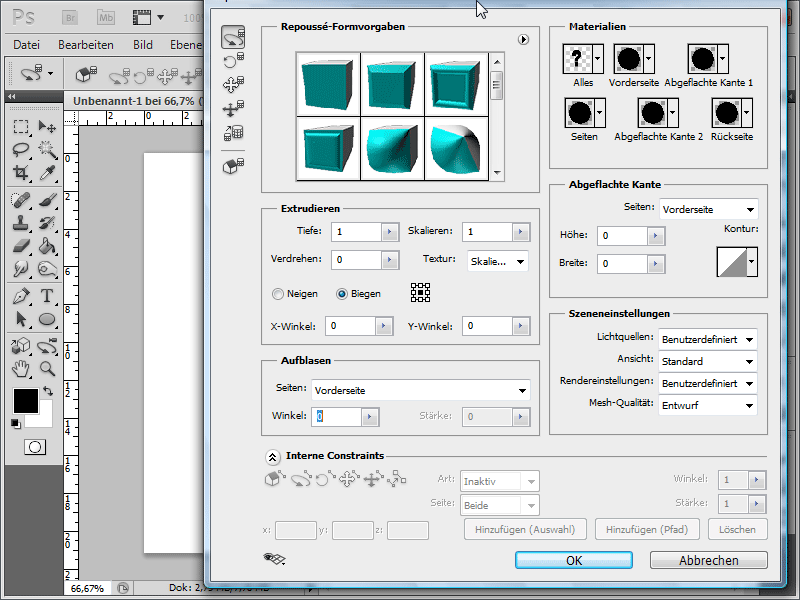Image resolution: width=800 pixels, height=600 pixels.
Task: Select the Path Selection tool
Action: (x=20, y=319)
